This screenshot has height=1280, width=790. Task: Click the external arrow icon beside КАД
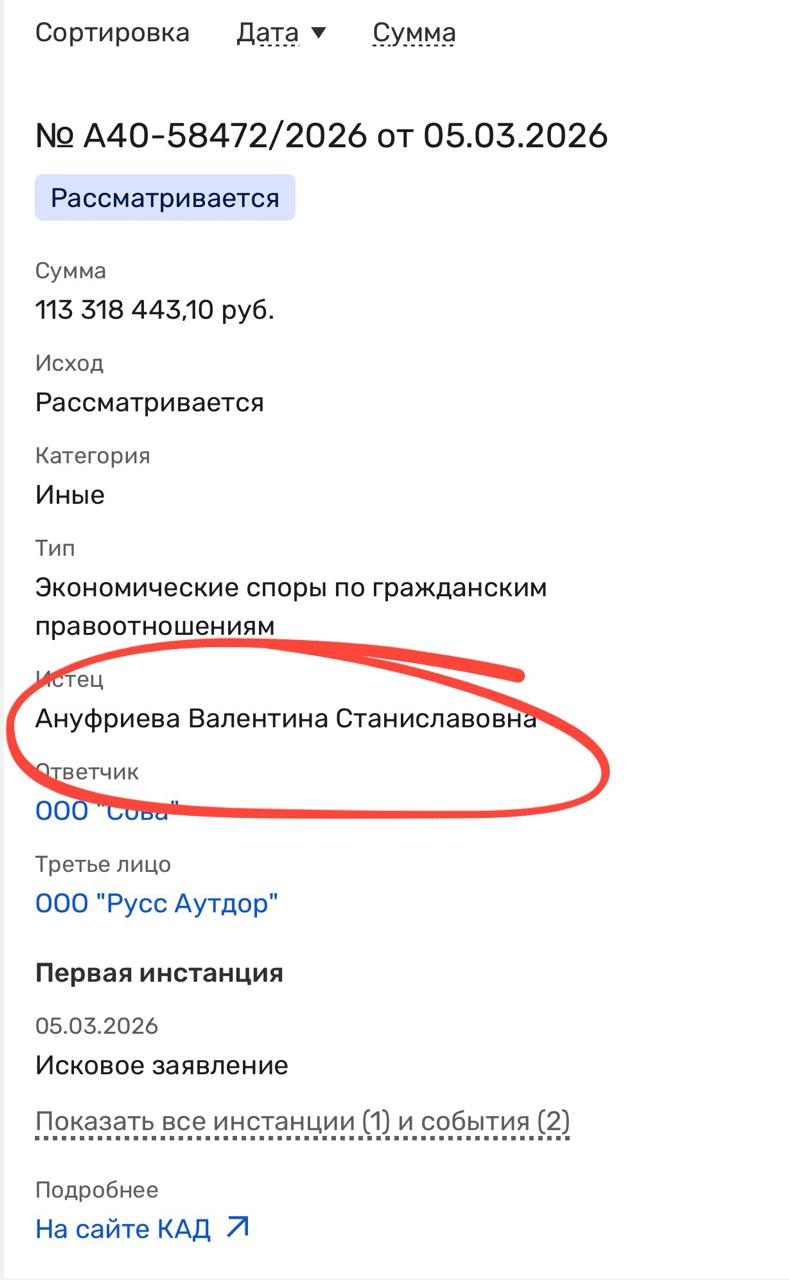pos(237,1227)
